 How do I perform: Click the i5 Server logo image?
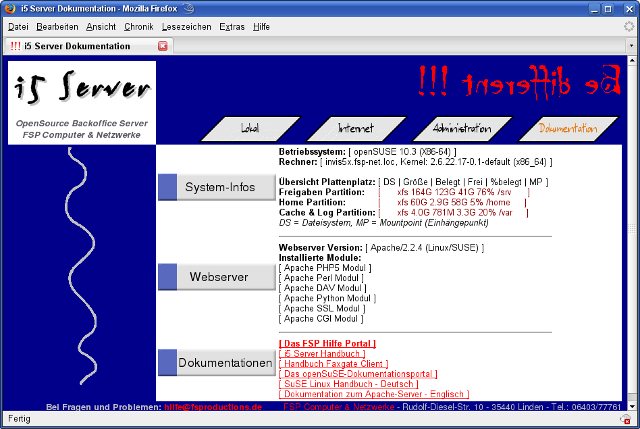pyautogui.click(x=82, y=102)
